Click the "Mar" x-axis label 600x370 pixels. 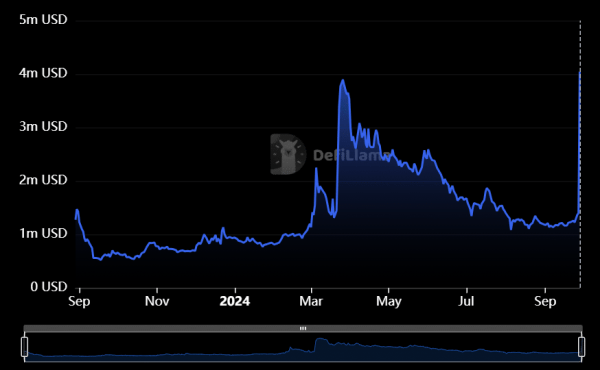[311, 302]
